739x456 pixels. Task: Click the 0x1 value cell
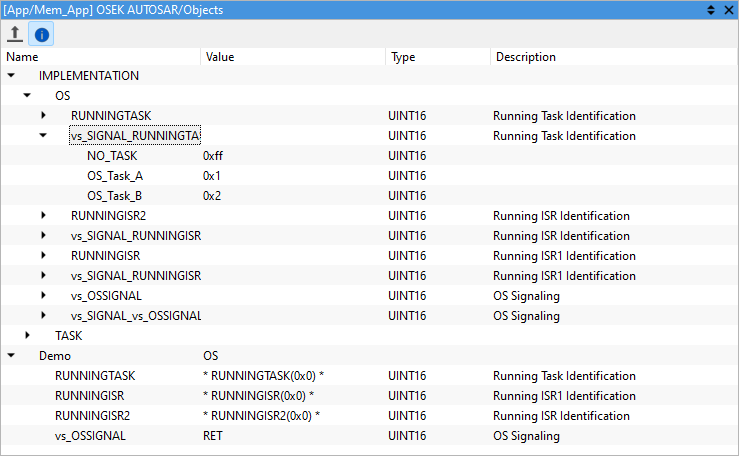[x=212, y=176]
